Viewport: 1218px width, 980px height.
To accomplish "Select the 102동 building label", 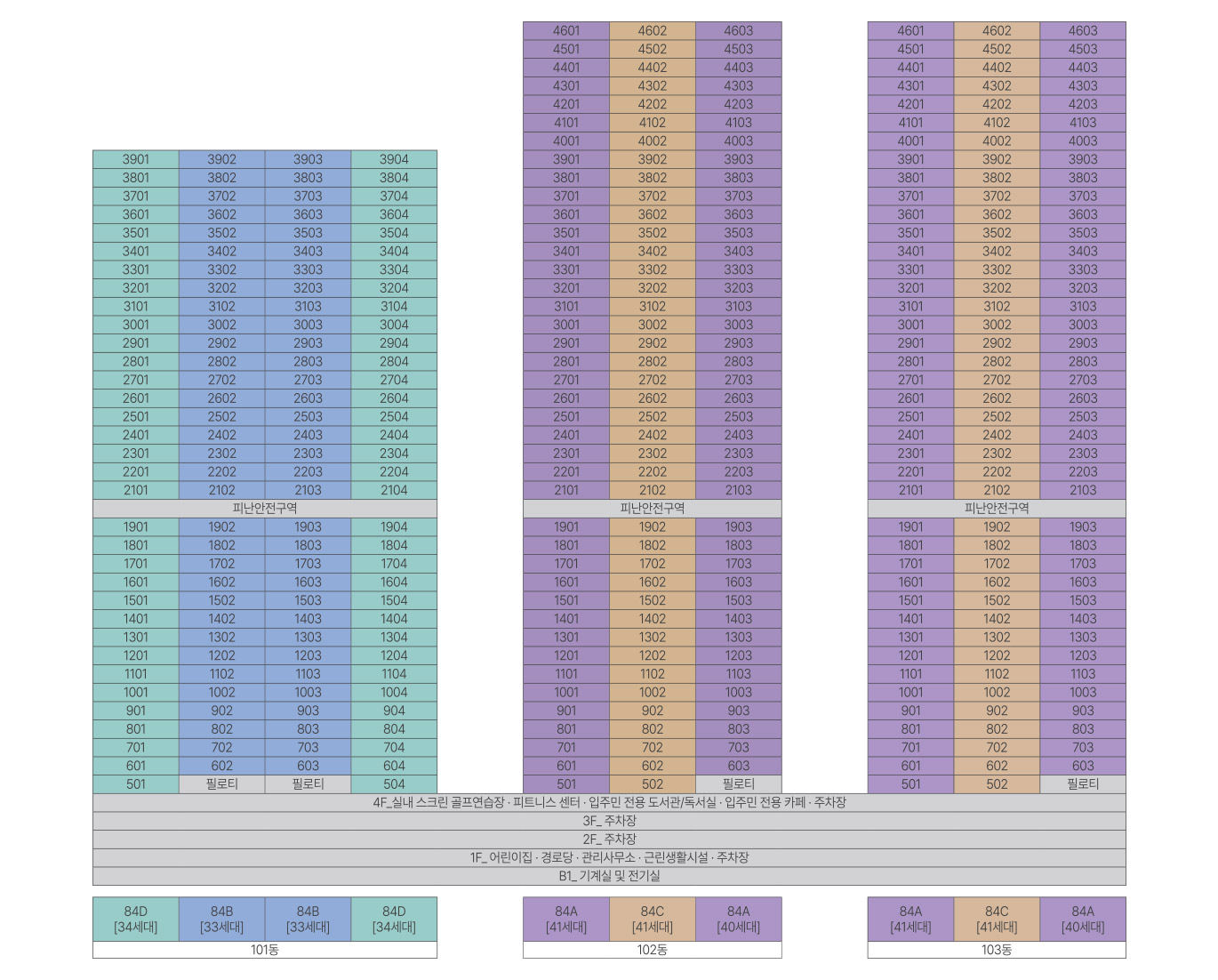I will [653, 950].
